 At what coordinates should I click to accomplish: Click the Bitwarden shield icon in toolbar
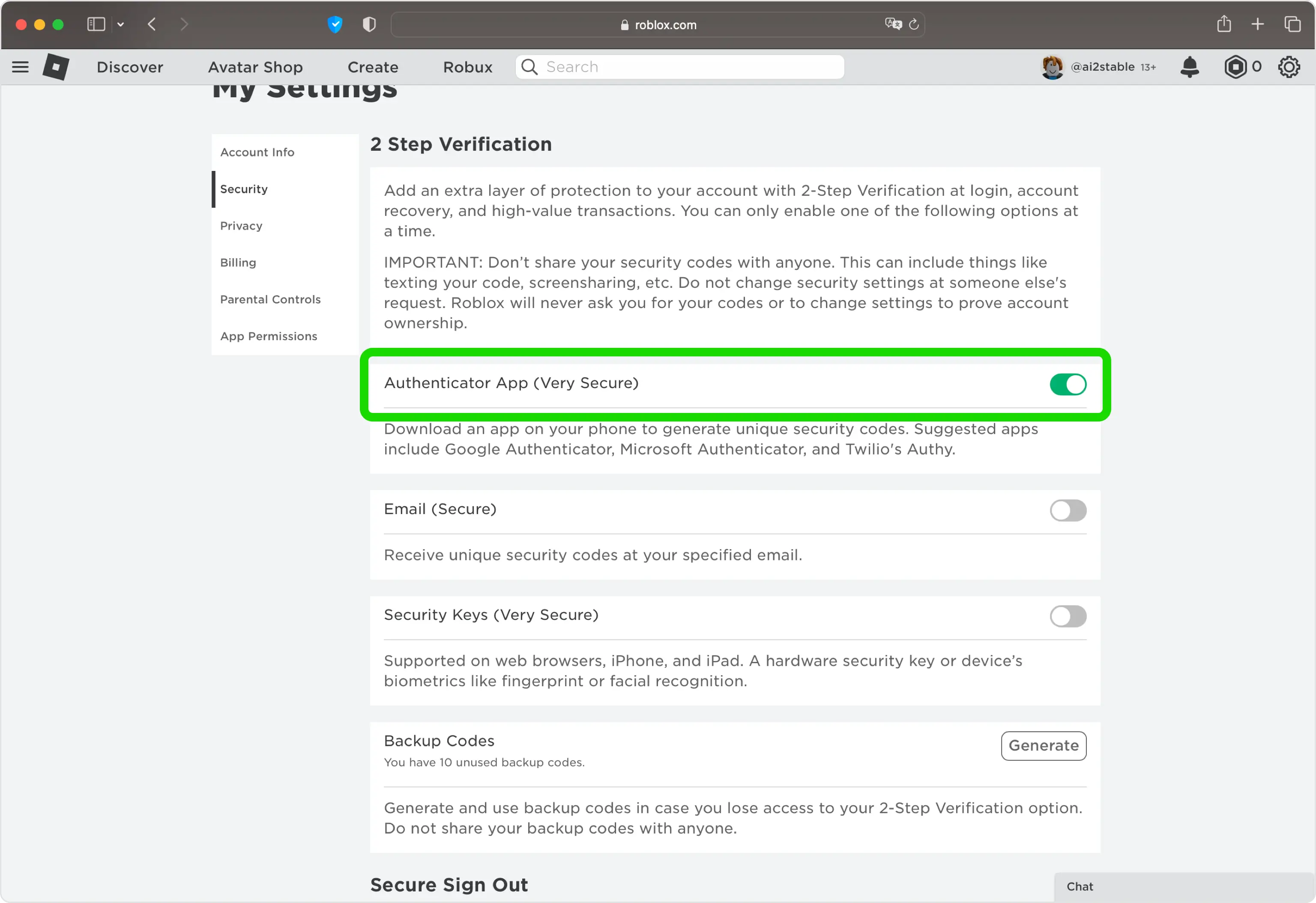tap(368, 24)
